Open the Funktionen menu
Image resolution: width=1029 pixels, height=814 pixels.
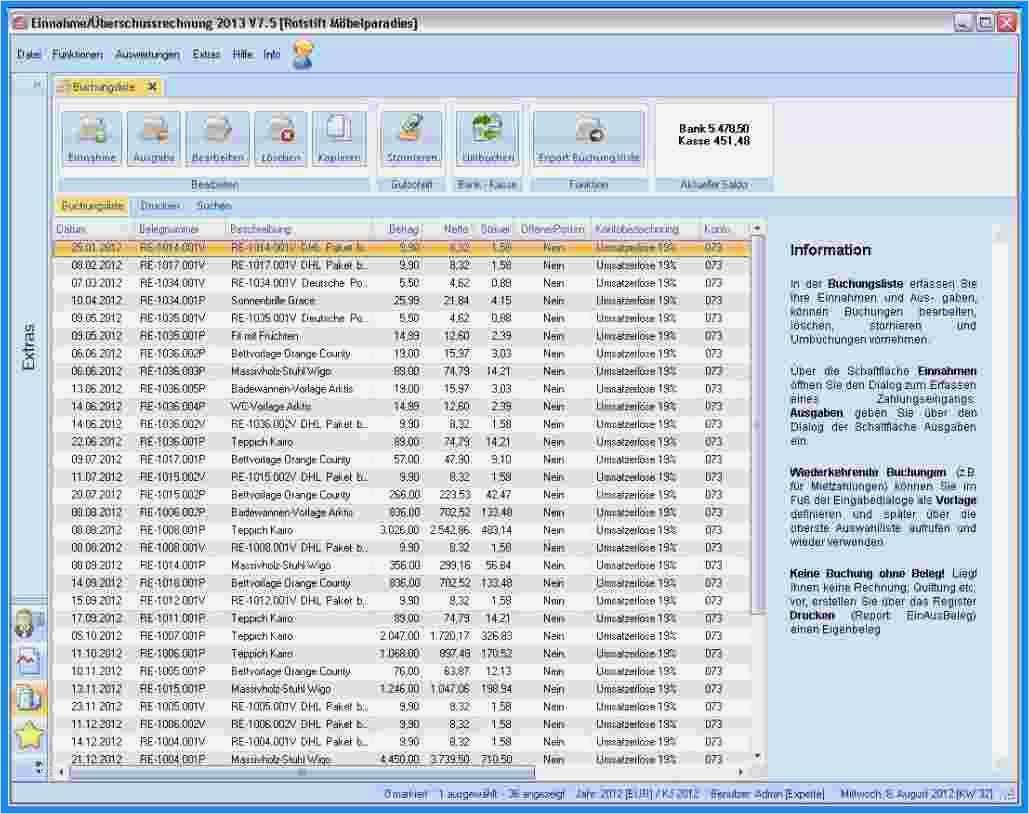click(x=73, y=54)
